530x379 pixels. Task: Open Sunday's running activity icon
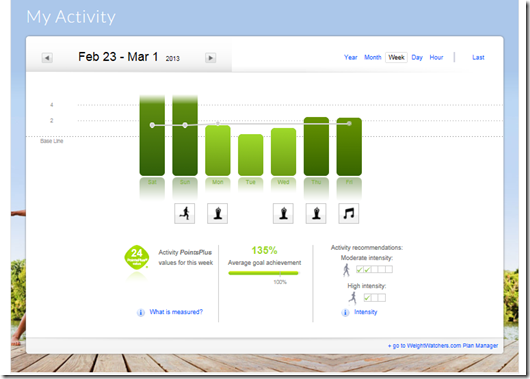pos(185,213)
